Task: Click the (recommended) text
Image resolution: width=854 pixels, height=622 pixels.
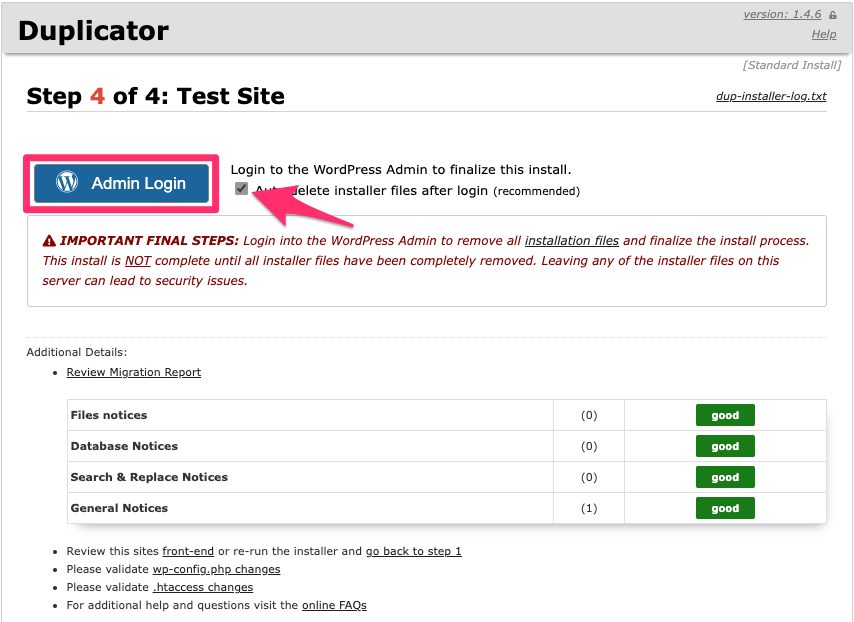Action: [536, 191]
